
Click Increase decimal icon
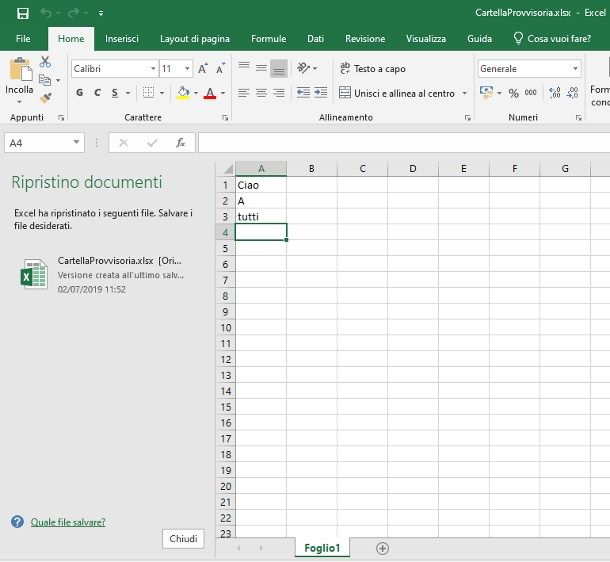coord(555,93)
